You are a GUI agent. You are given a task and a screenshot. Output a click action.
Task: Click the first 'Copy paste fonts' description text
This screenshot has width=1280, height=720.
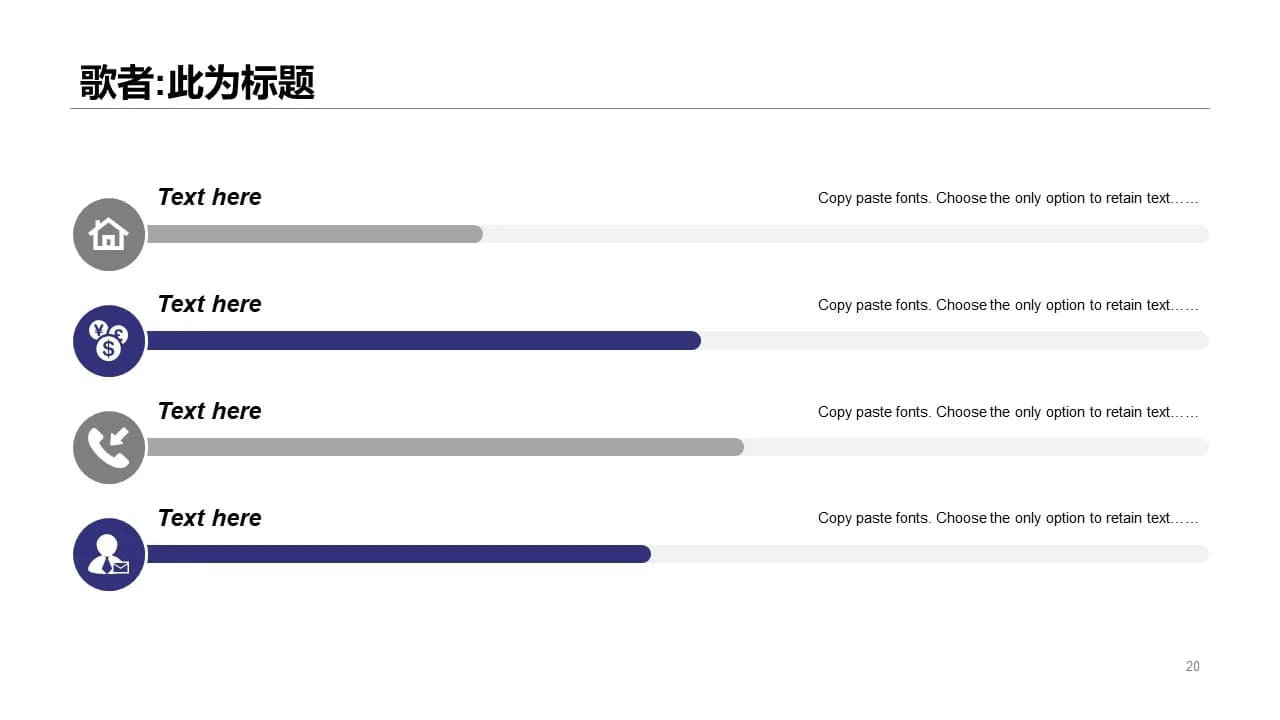tap(1008, 198)
